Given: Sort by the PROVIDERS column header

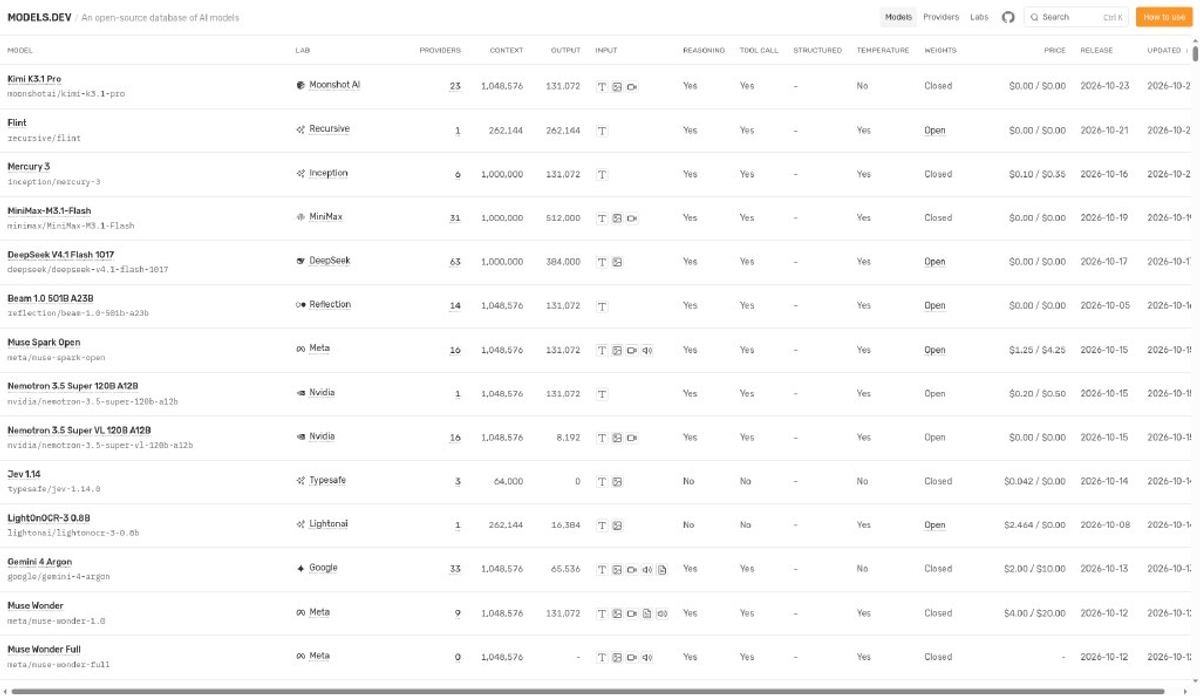Looking at the screenshot, I should click(440, 50).
